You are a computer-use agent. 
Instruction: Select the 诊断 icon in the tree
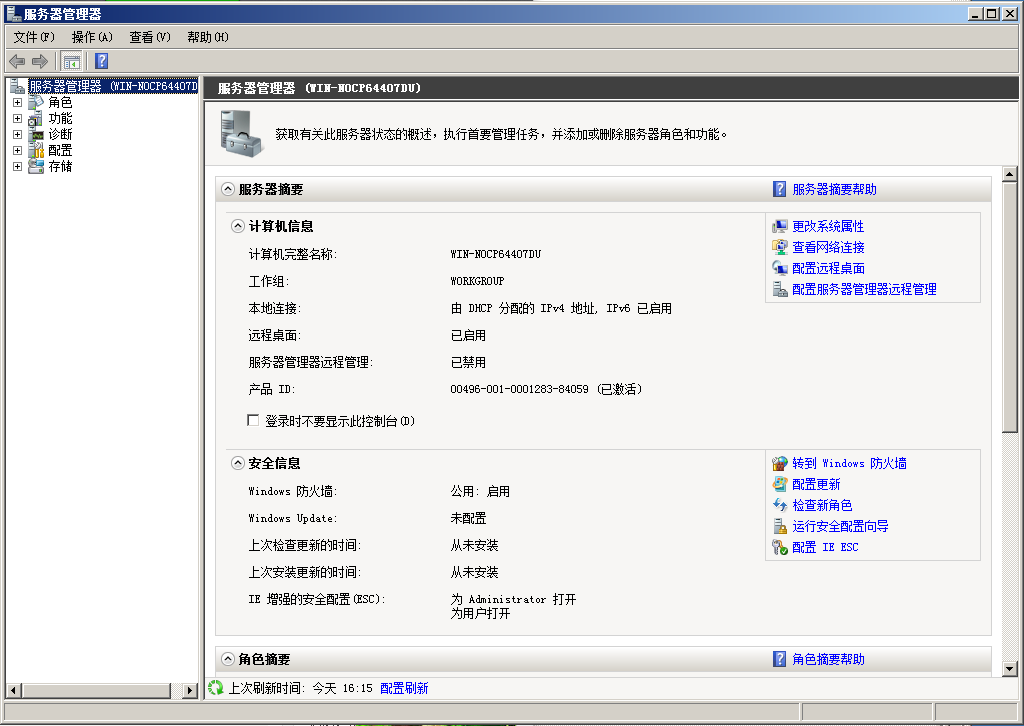(x=36, y=134)
